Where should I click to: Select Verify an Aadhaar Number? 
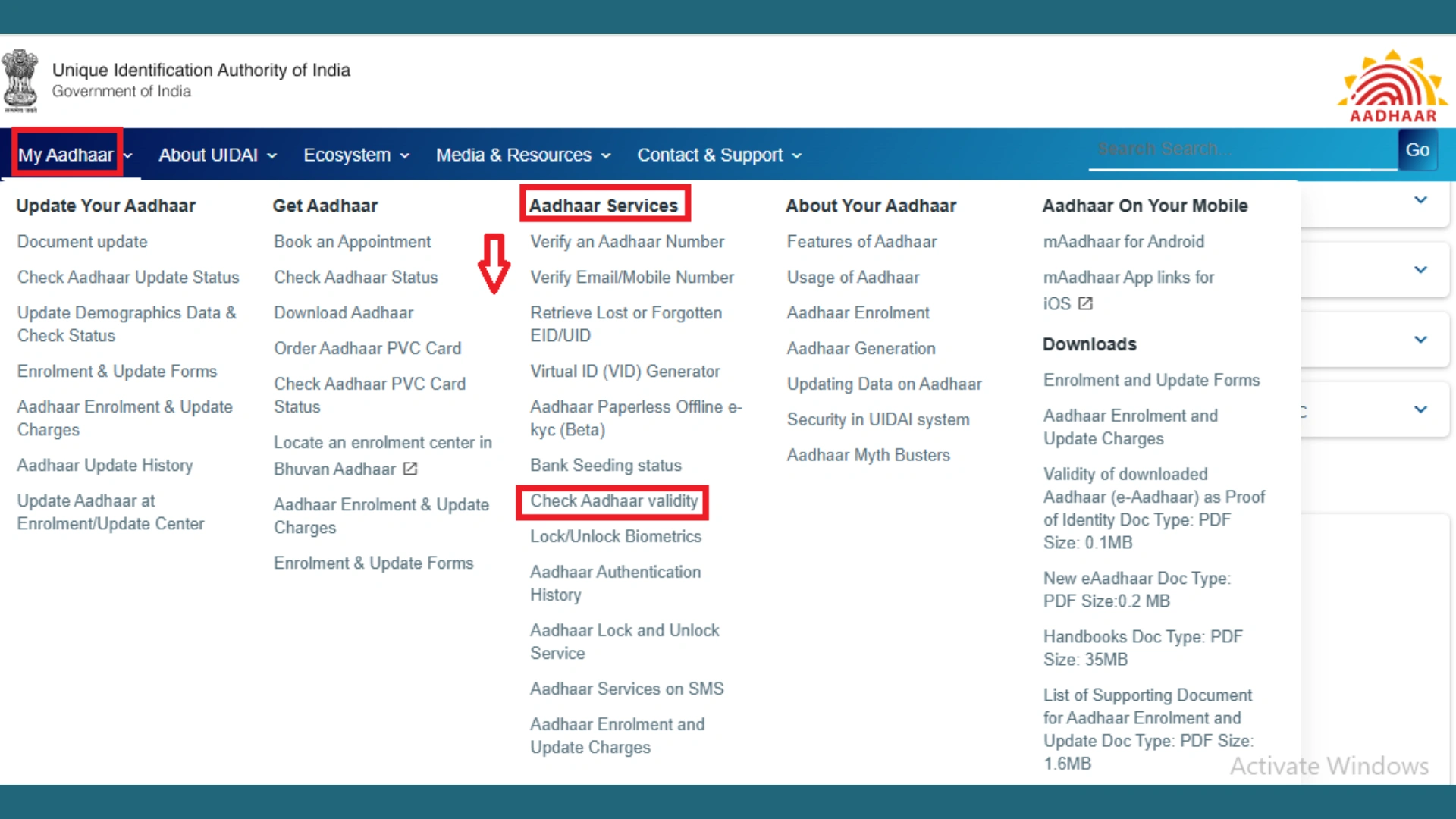pyautogui.click(x=627, y=242)
